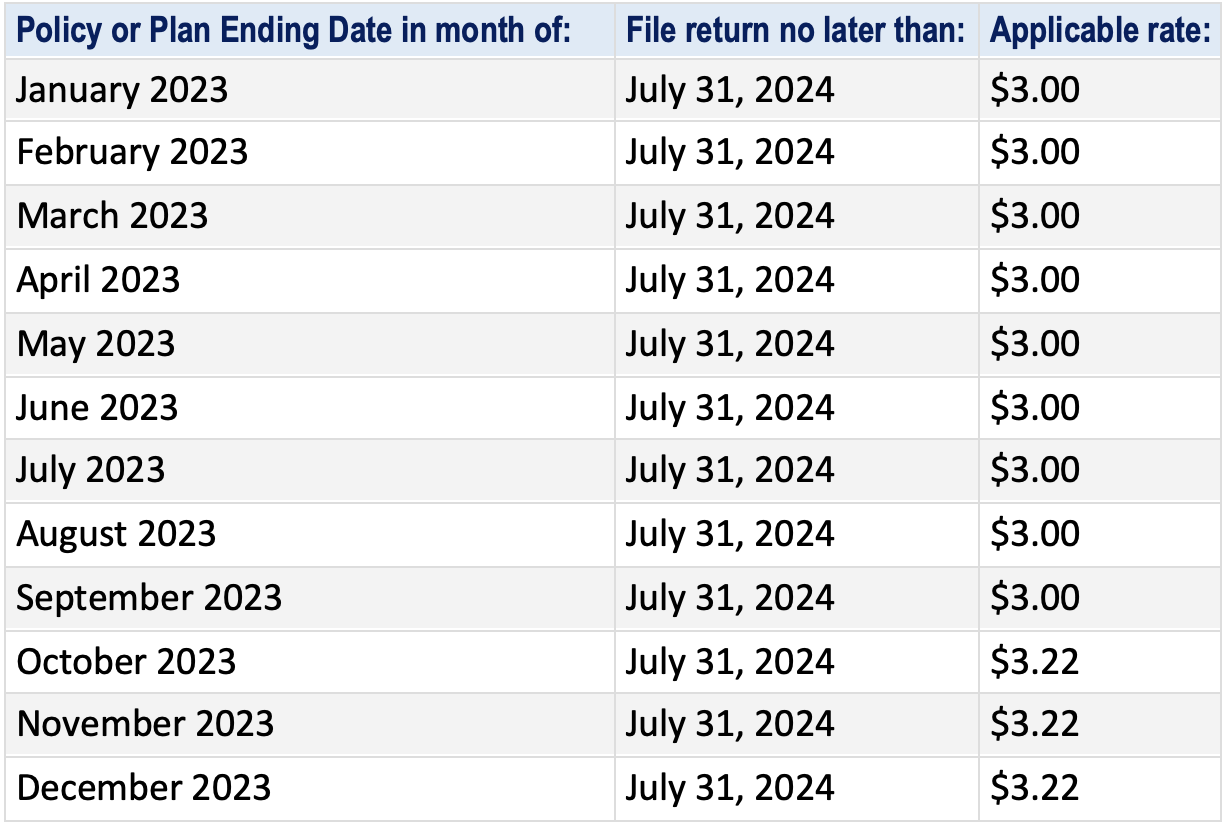The width and height of the screenshot is (1222, 824).
Task: Click the June 2023 row label
Action: click(97, 407)
